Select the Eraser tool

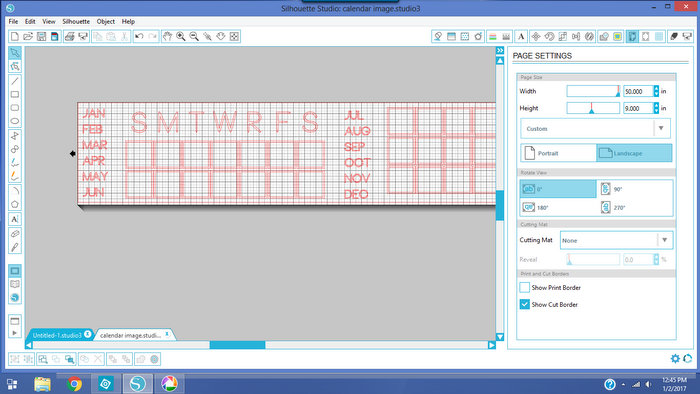point(15,233)
